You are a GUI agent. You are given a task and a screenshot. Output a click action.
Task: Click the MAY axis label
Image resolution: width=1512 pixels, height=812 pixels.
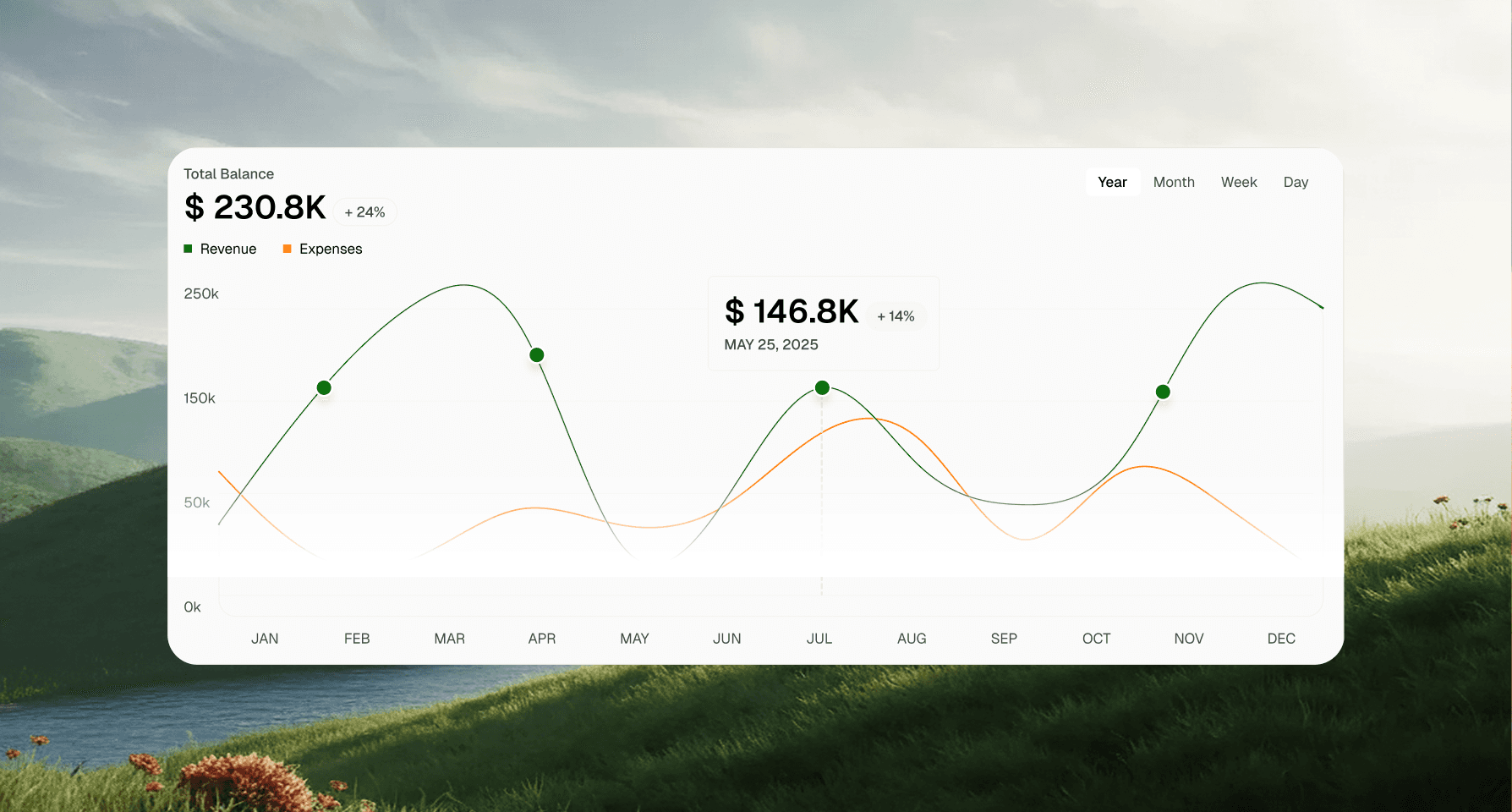click(x=634, y=639)
